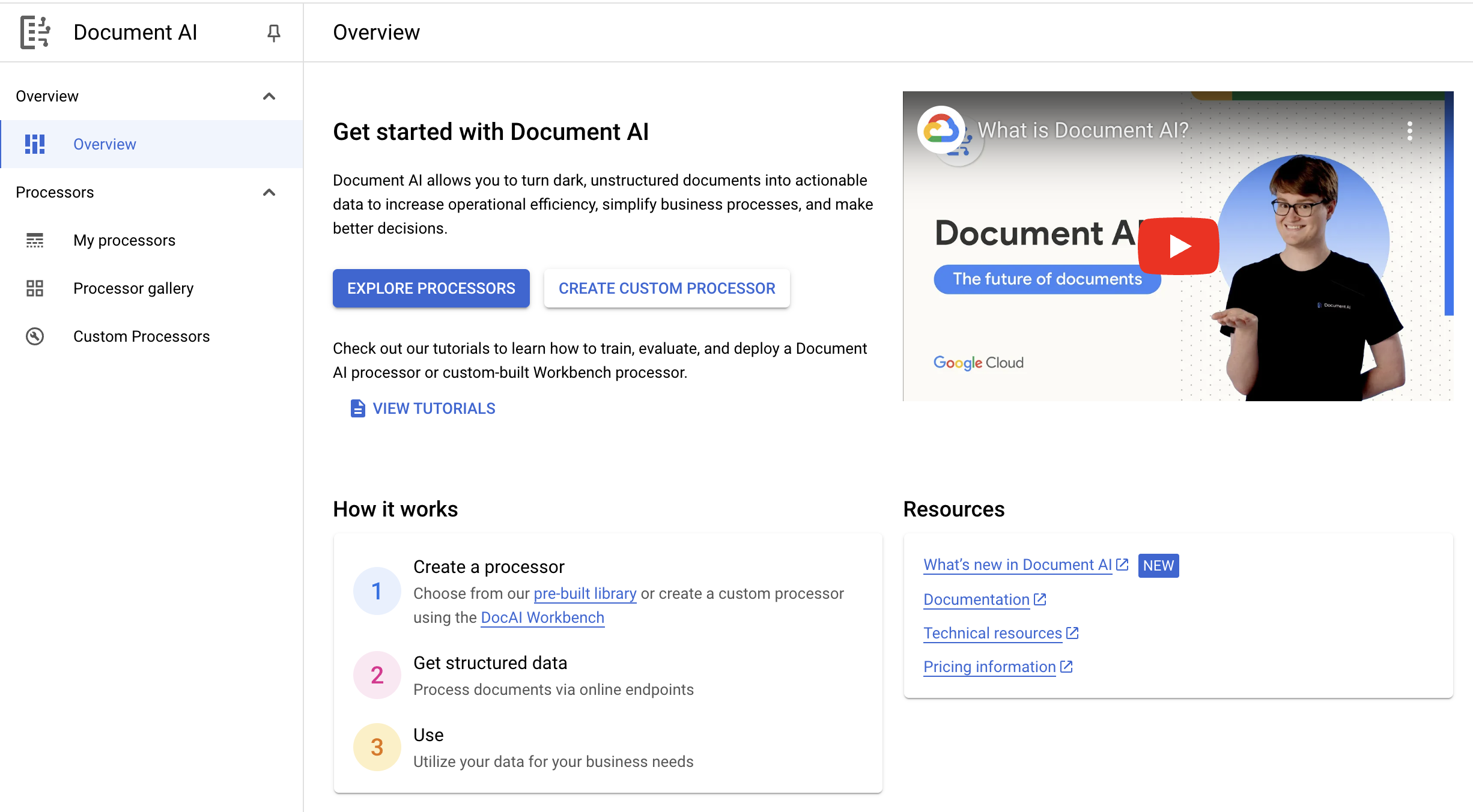
Task: Click the Document AI logo icon
Action: click(35, 32)
